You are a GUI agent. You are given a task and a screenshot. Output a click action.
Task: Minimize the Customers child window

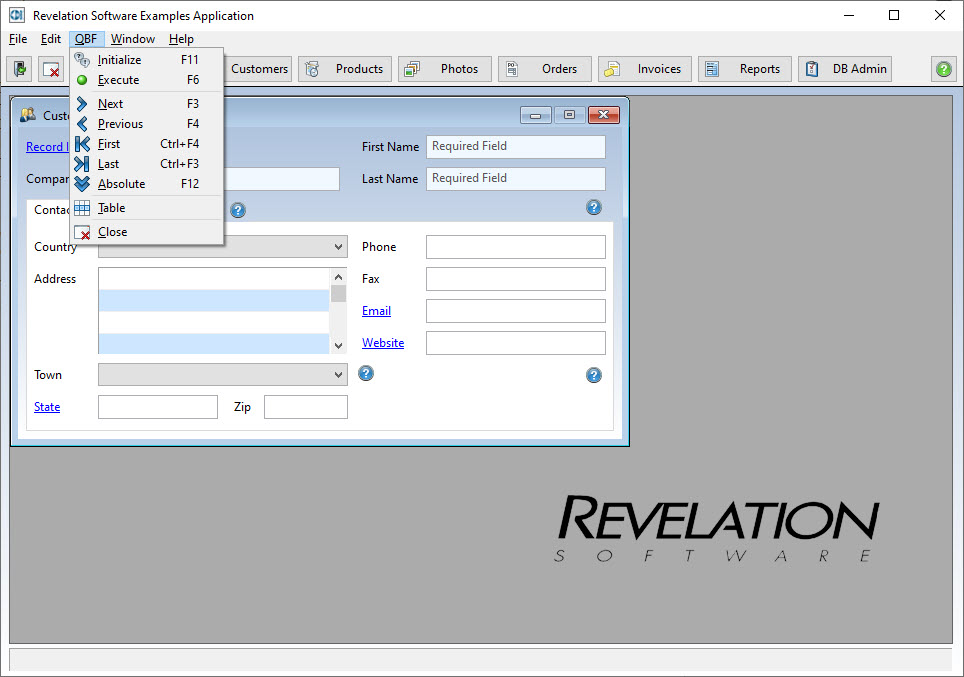[535, 115]
